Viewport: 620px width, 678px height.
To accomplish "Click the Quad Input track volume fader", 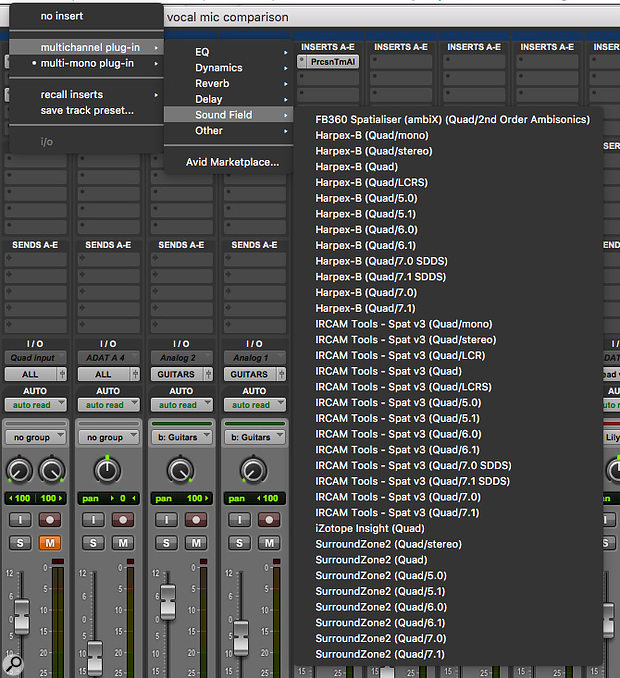I will (22, 617).
